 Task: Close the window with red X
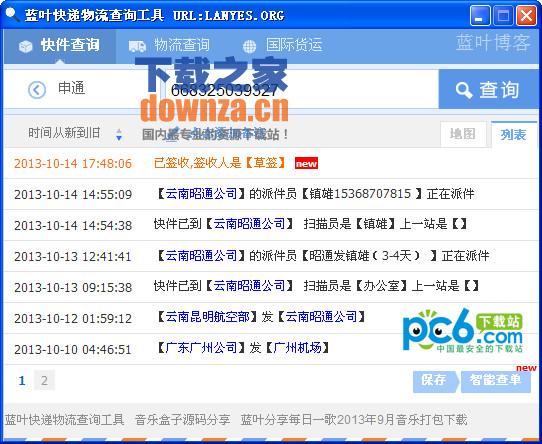pyautogui.click(x=526, y=16)
